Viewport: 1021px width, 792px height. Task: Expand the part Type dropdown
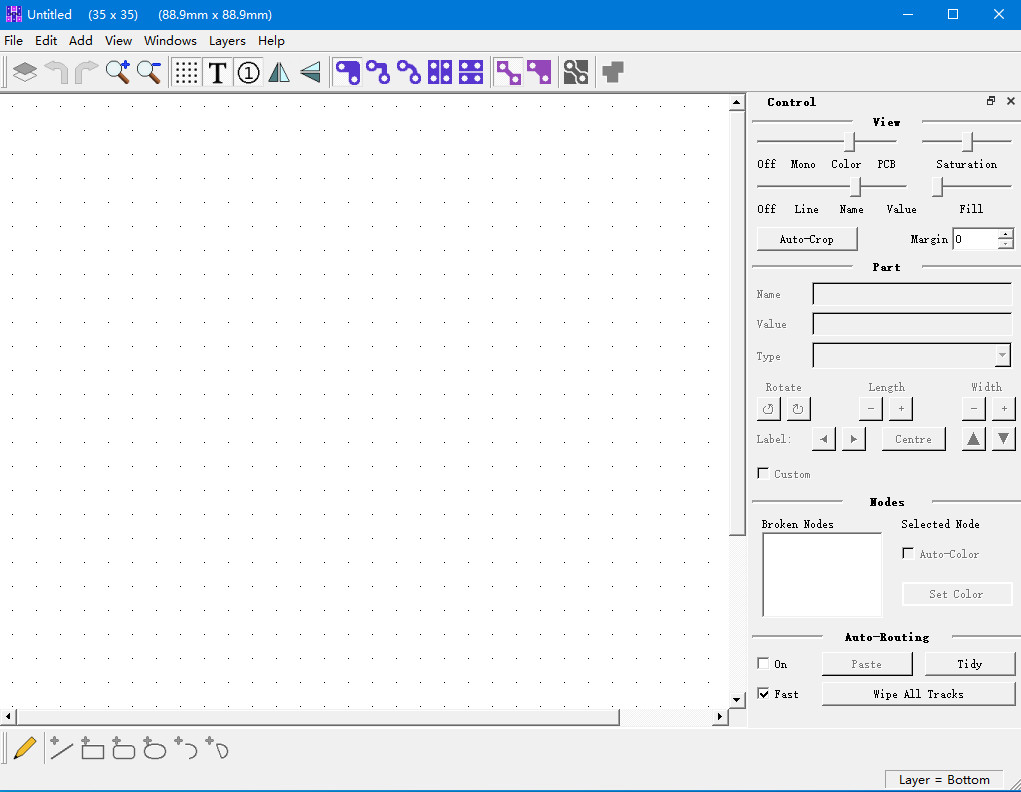coord(1002,356)
